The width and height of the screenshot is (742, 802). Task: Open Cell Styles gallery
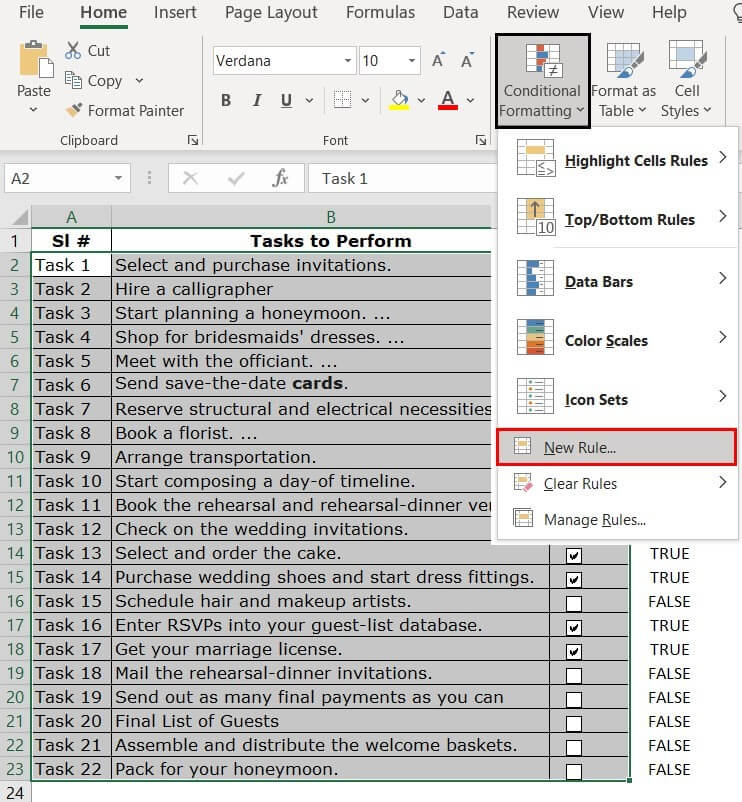pyautogui.click(x=686, y=81)
